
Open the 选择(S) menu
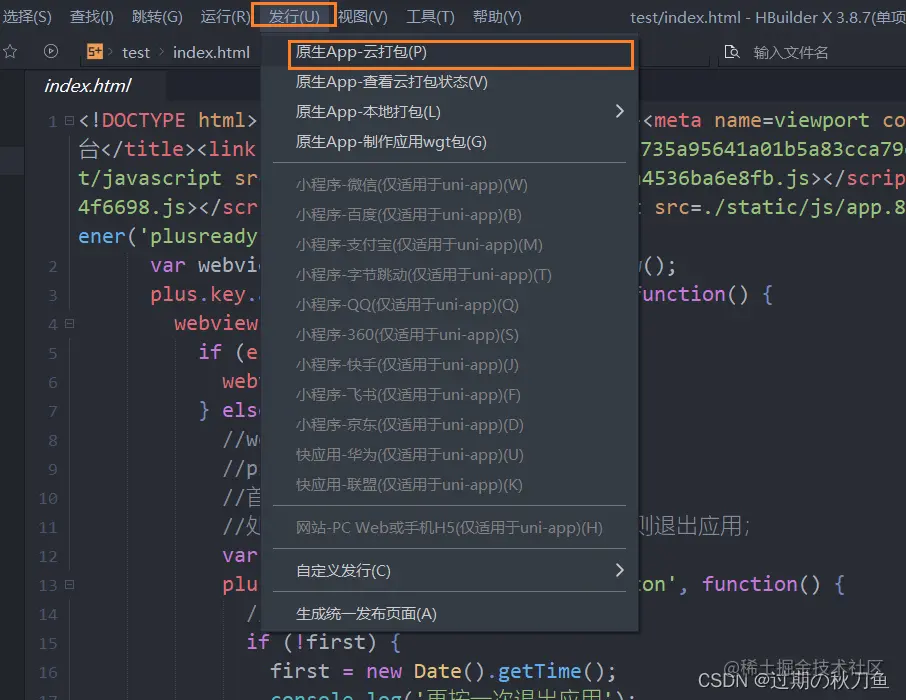[27, 17]
